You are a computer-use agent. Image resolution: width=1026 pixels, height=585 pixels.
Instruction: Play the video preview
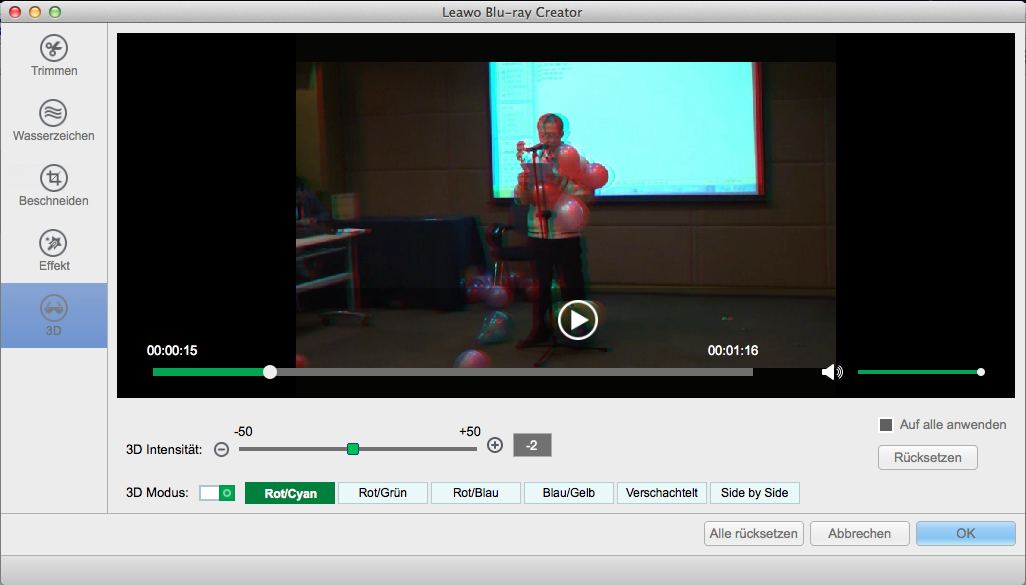coord(578,320)
